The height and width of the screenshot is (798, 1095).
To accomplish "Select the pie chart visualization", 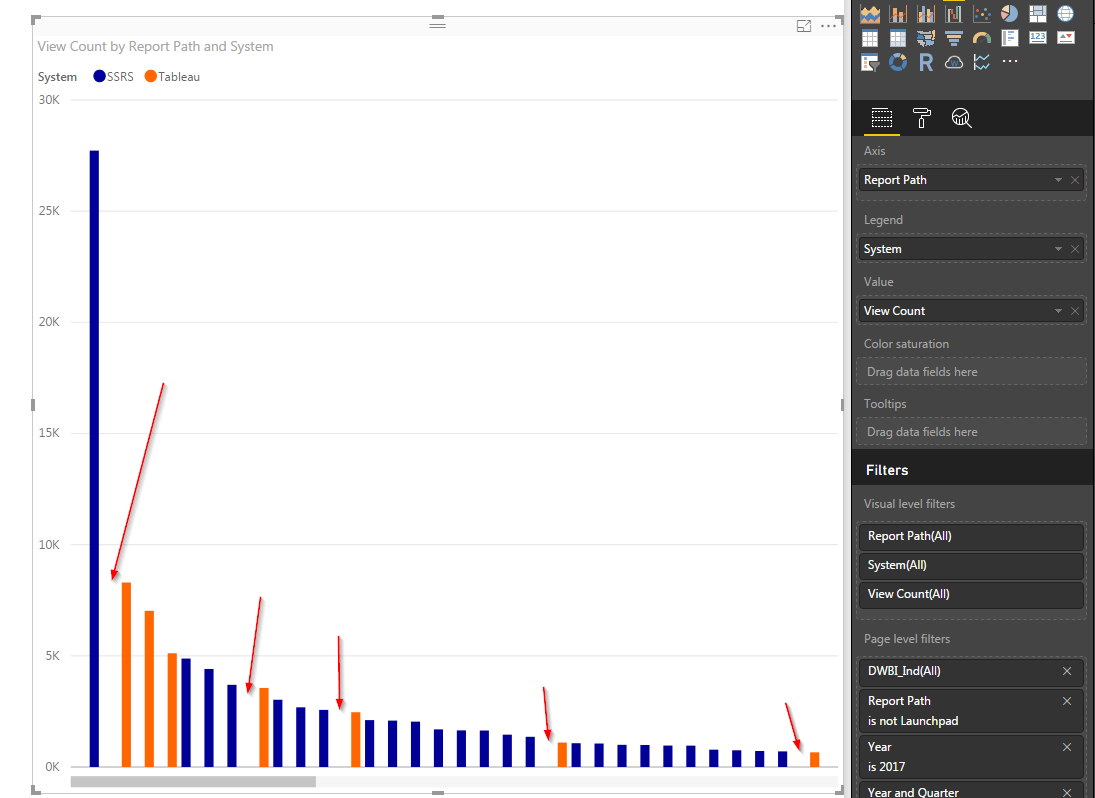I will click(1010, 13).
